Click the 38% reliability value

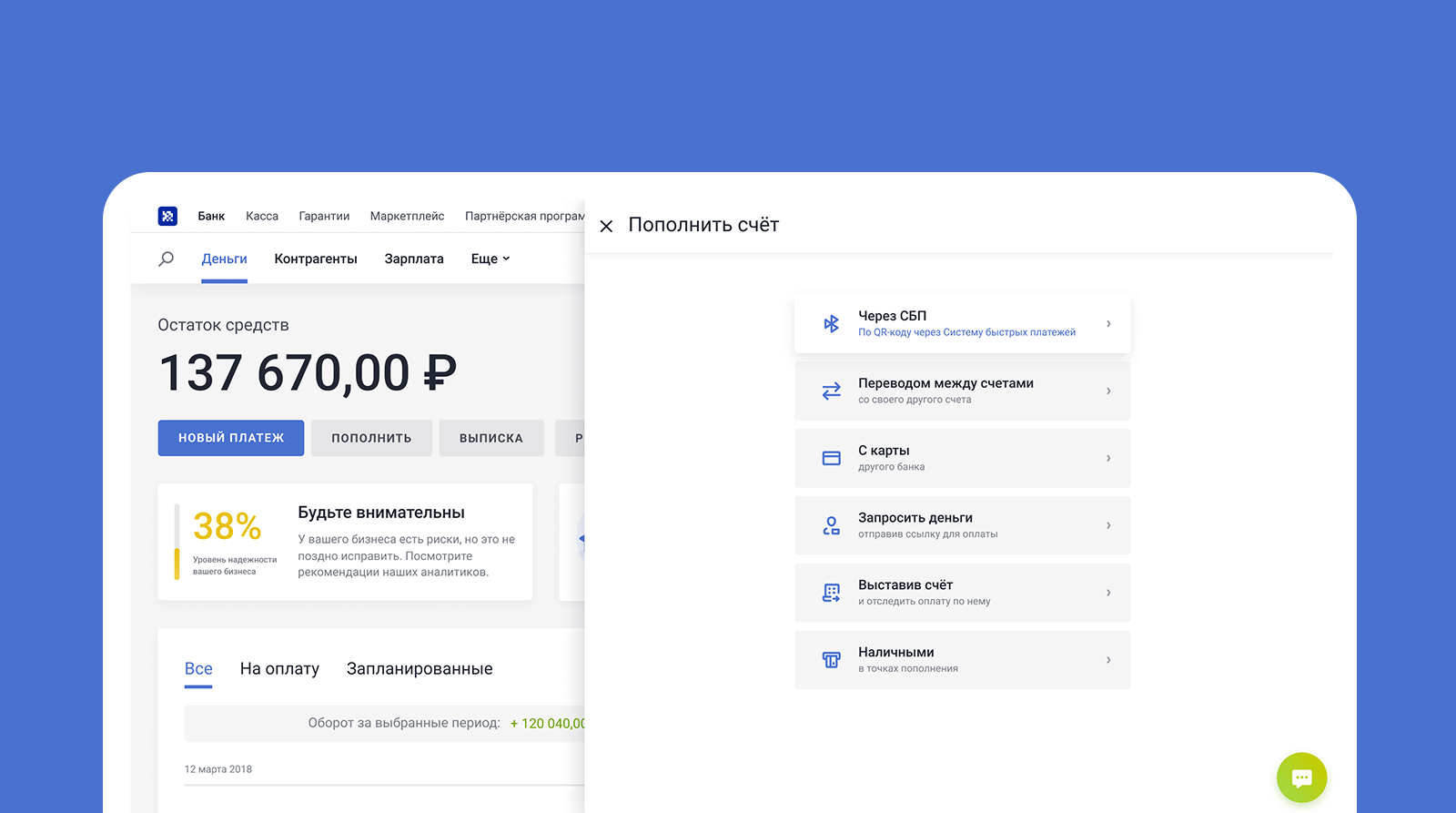coord(227,526)
